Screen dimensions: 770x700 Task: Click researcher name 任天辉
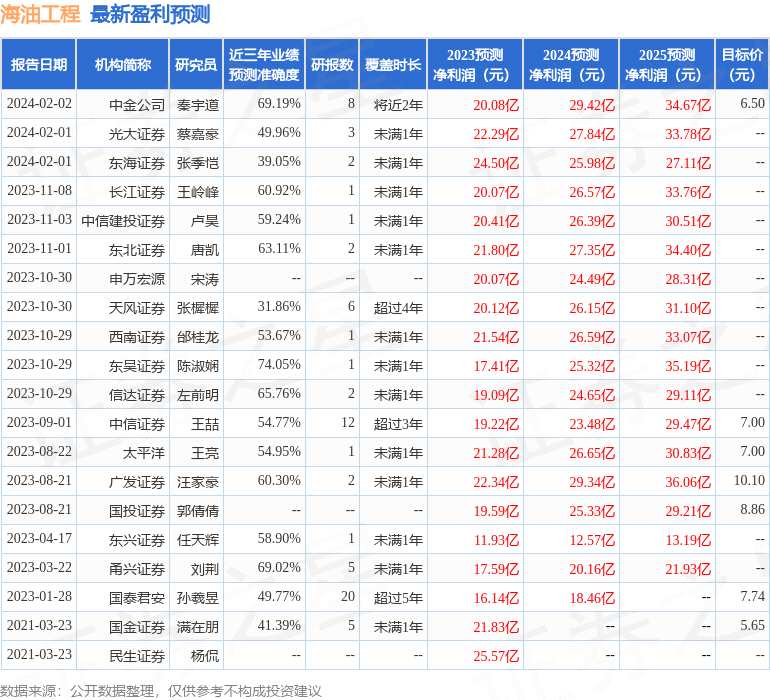point(197,539)
